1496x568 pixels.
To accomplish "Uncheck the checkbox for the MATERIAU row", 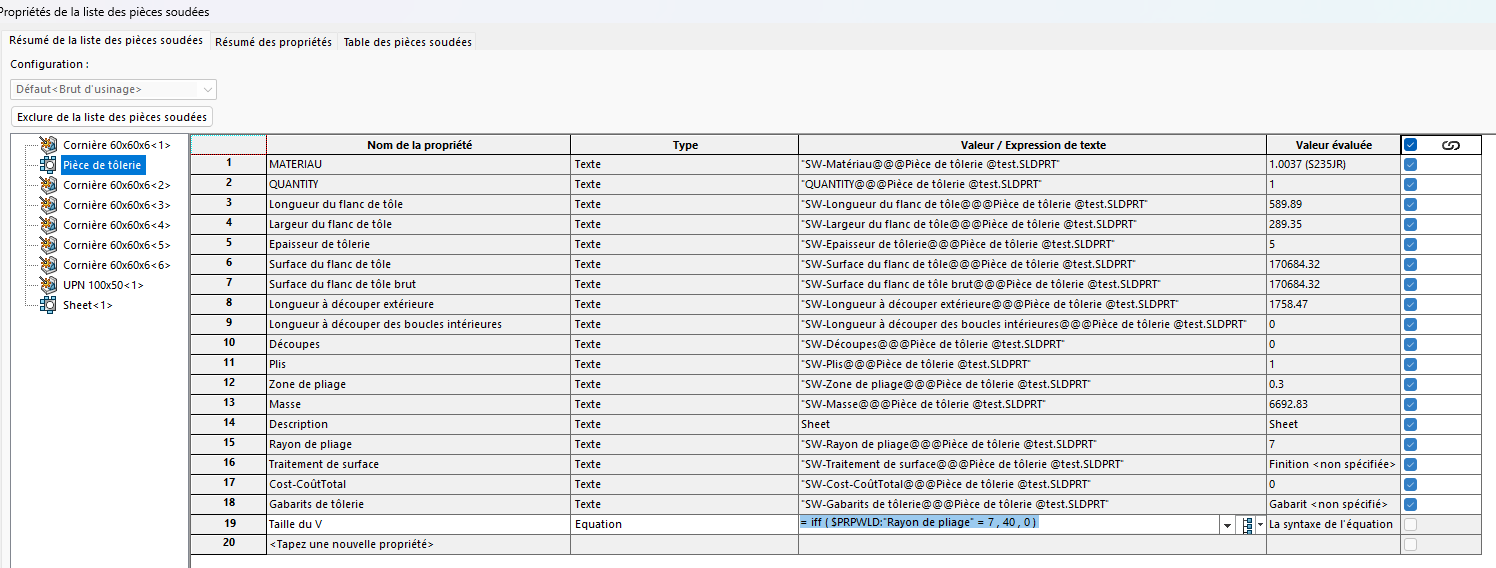I will pos(1410,164).
